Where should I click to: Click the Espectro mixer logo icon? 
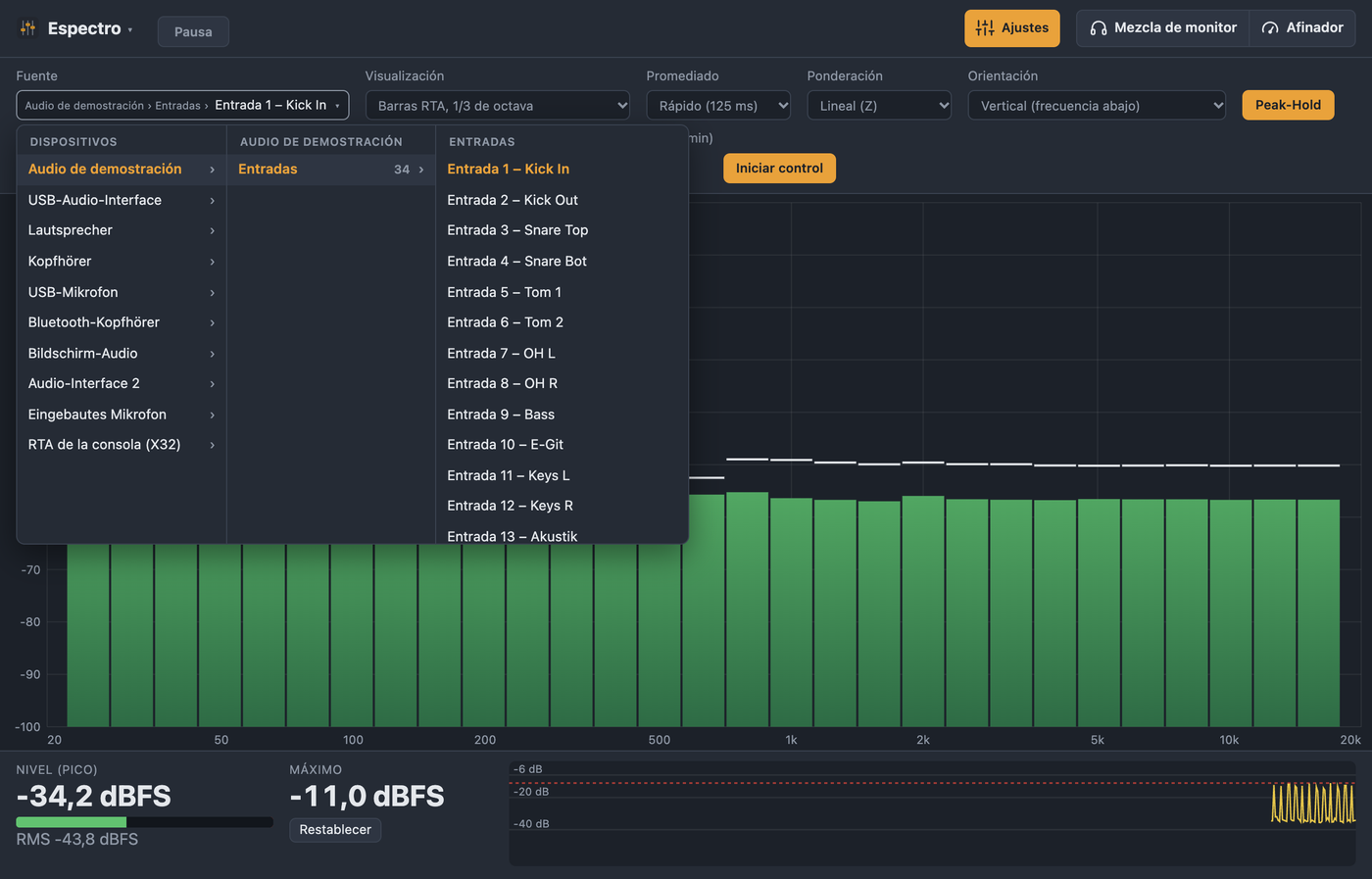pos(27,28)
